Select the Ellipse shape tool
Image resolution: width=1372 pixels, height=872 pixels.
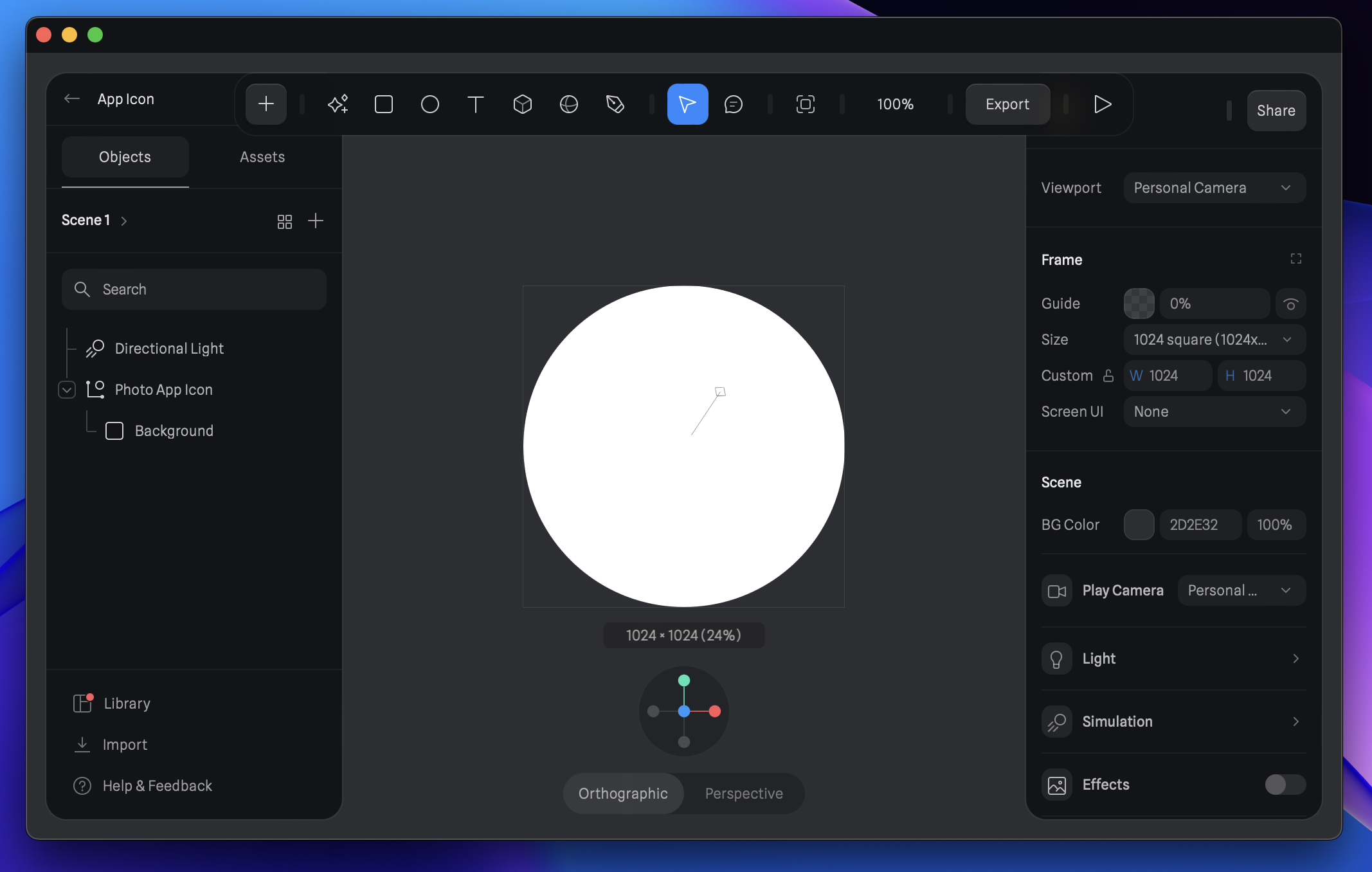[x=429, y=104]
